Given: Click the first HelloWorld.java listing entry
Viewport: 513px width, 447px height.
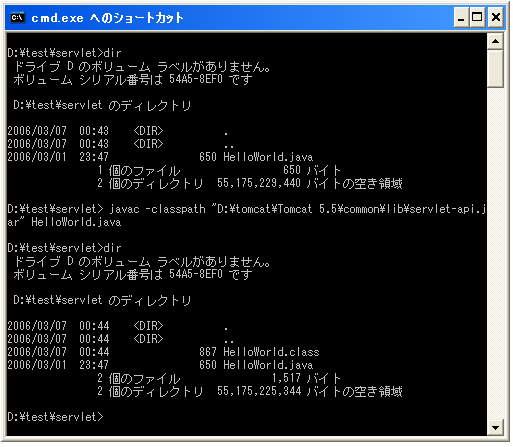Looking at the screenshot, I should coord(268,157).
